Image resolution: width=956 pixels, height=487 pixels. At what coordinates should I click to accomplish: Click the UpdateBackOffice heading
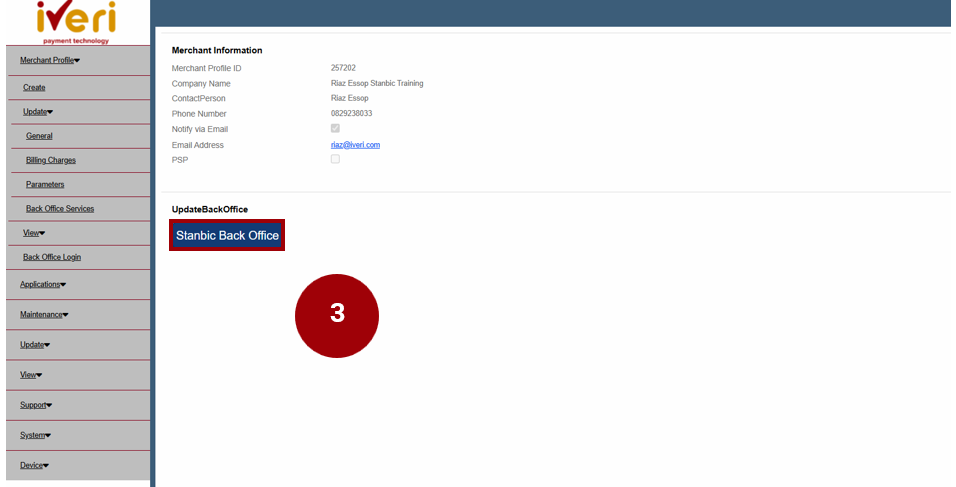(x=210, y=209)
